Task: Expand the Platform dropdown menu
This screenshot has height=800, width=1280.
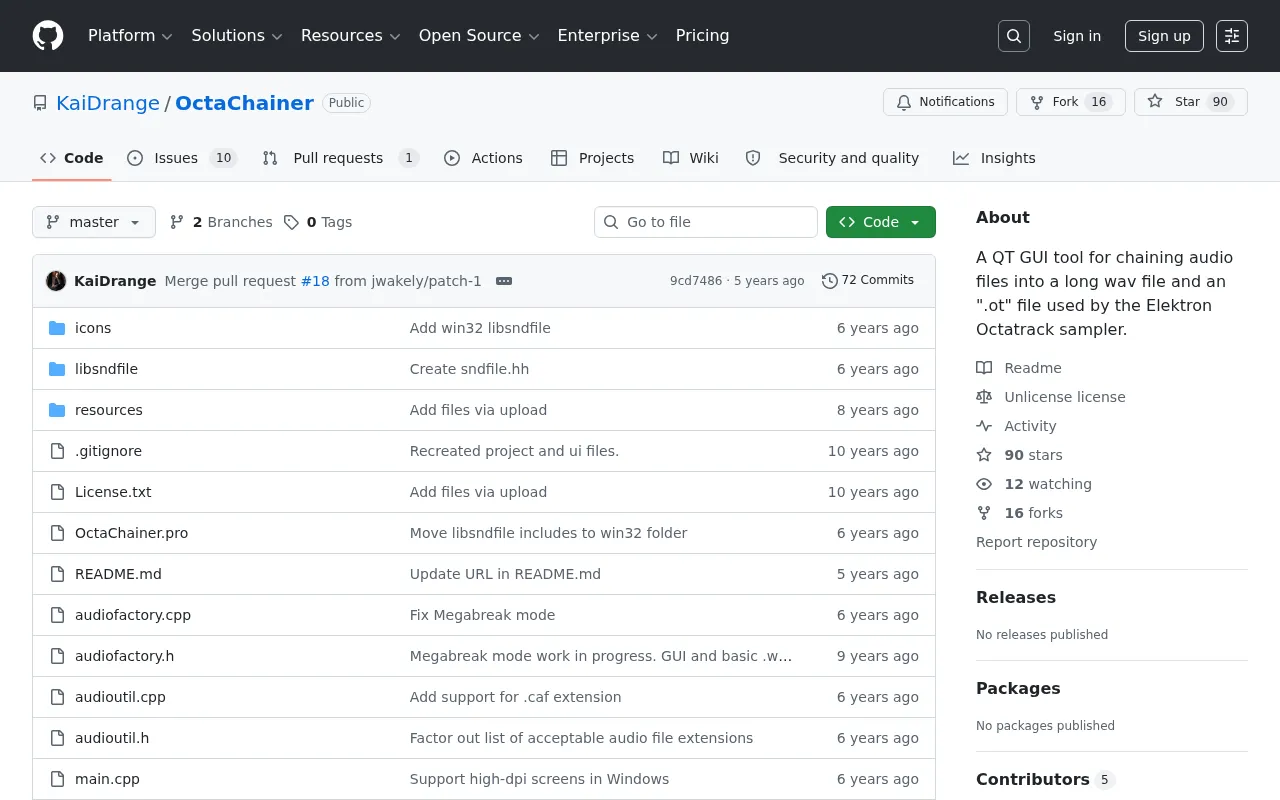Action: pos(130,36)
